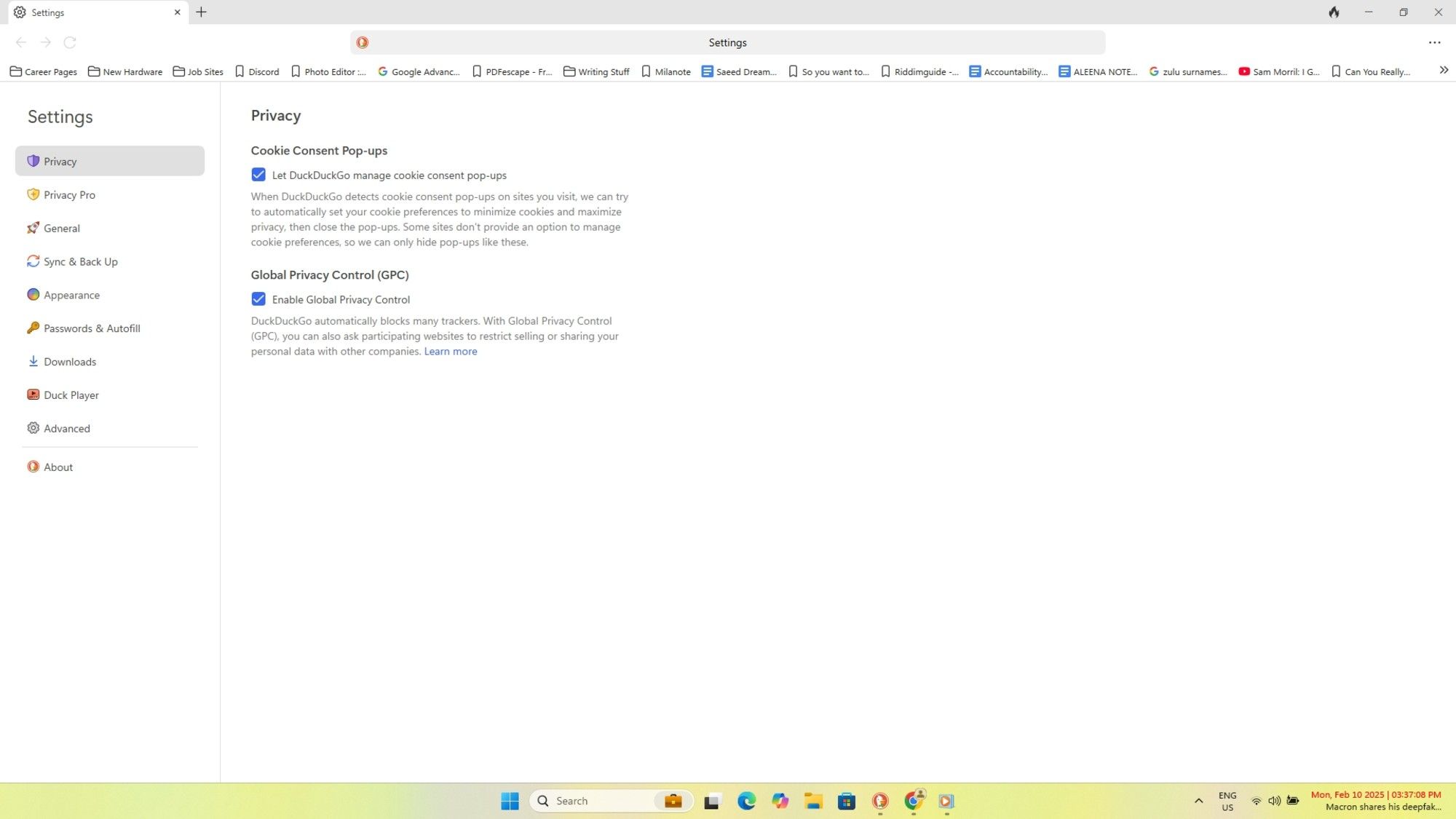Open the browser options menu
1456x819 pixels.
1433,42
